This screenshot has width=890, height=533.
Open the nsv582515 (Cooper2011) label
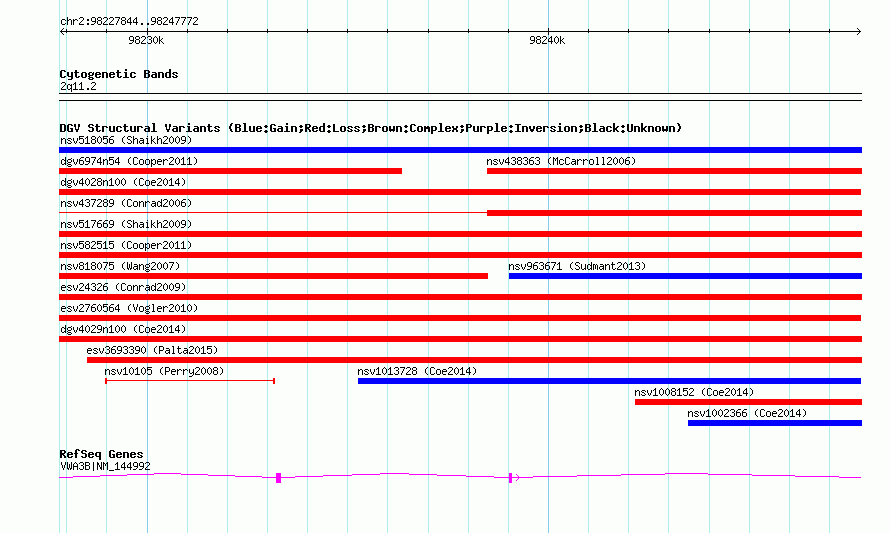click(126, 245)
